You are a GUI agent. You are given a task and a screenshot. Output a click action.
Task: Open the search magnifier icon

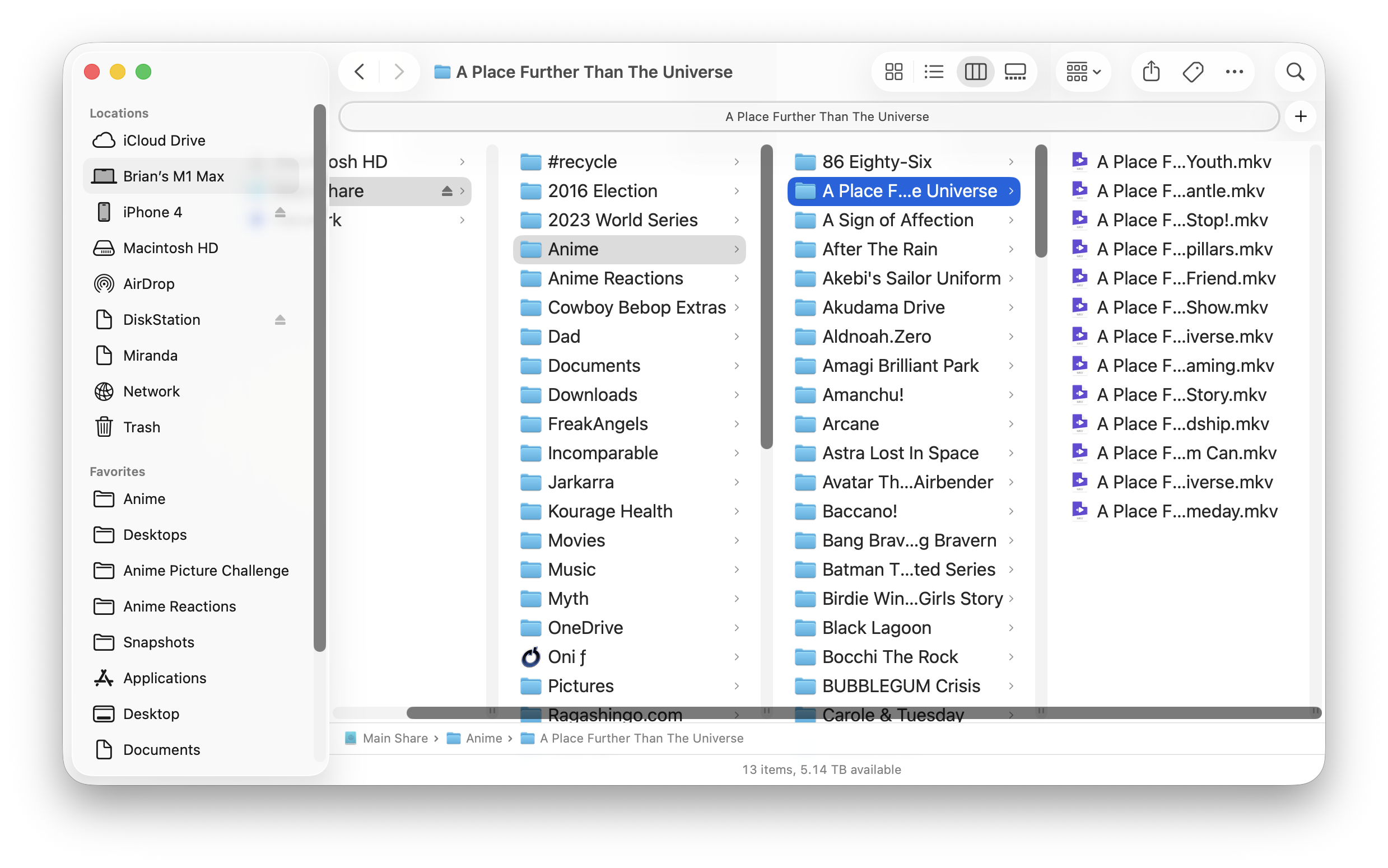1295,72
